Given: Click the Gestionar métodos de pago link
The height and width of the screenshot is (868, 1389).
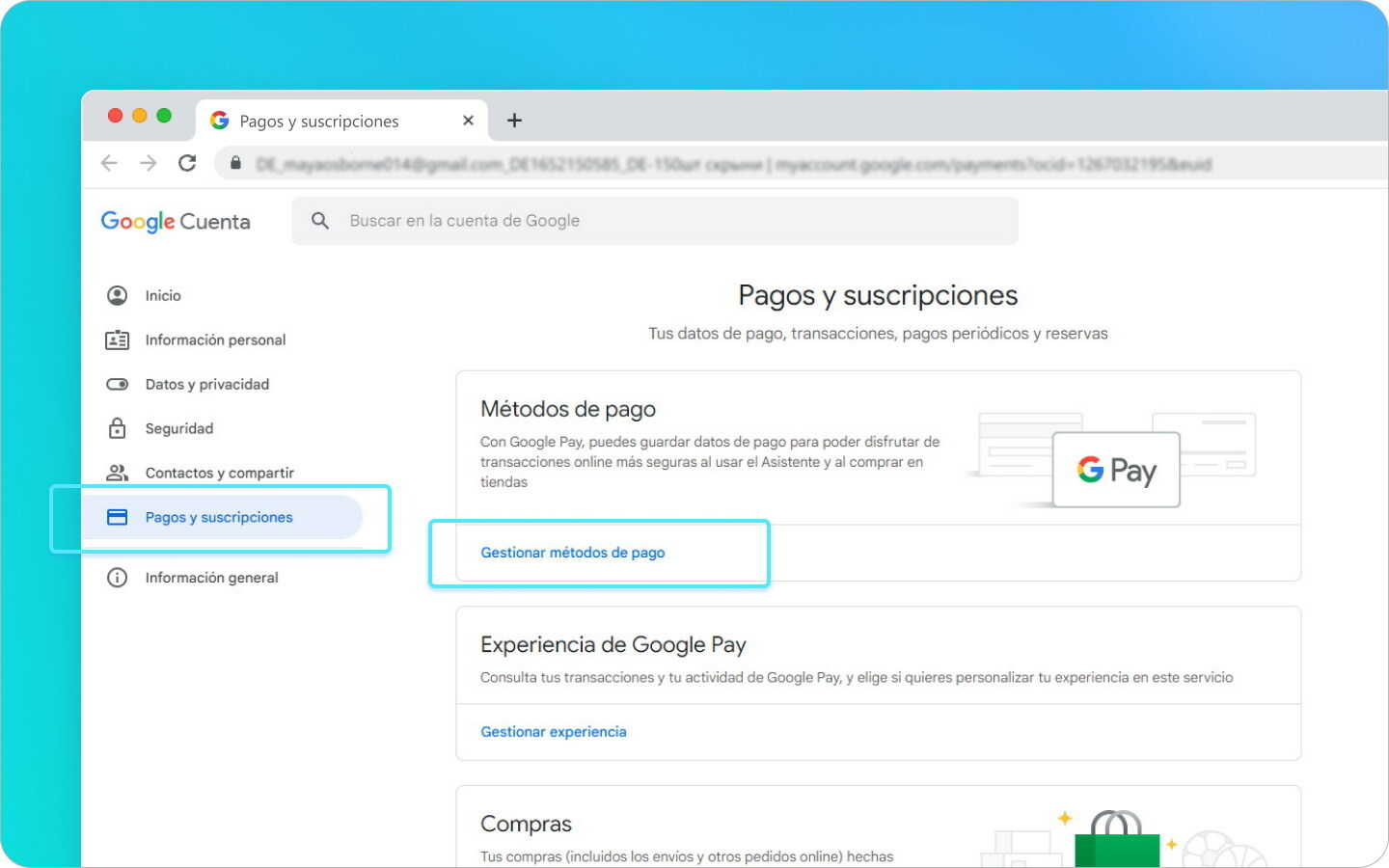Looking at the screenshot, I should point(573,553).
